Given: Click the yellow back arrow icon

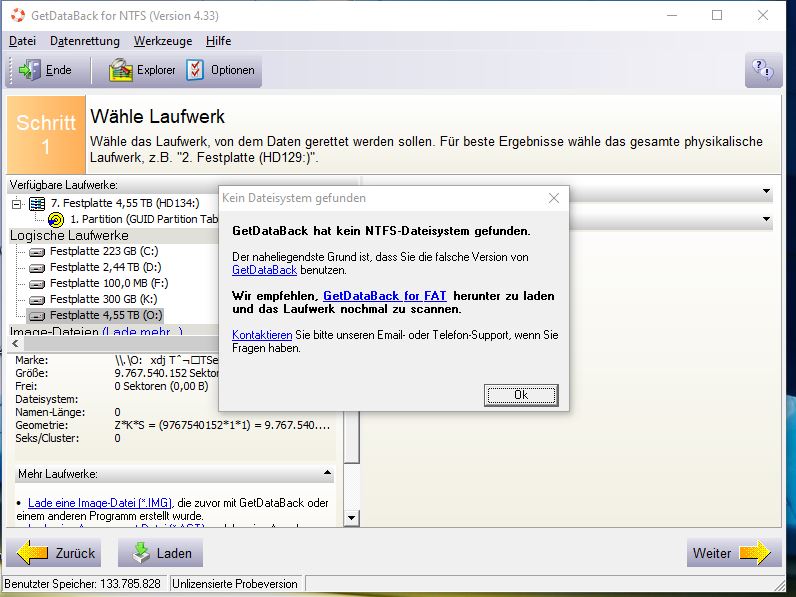Looking at the screenshot, I should [32, 552].
